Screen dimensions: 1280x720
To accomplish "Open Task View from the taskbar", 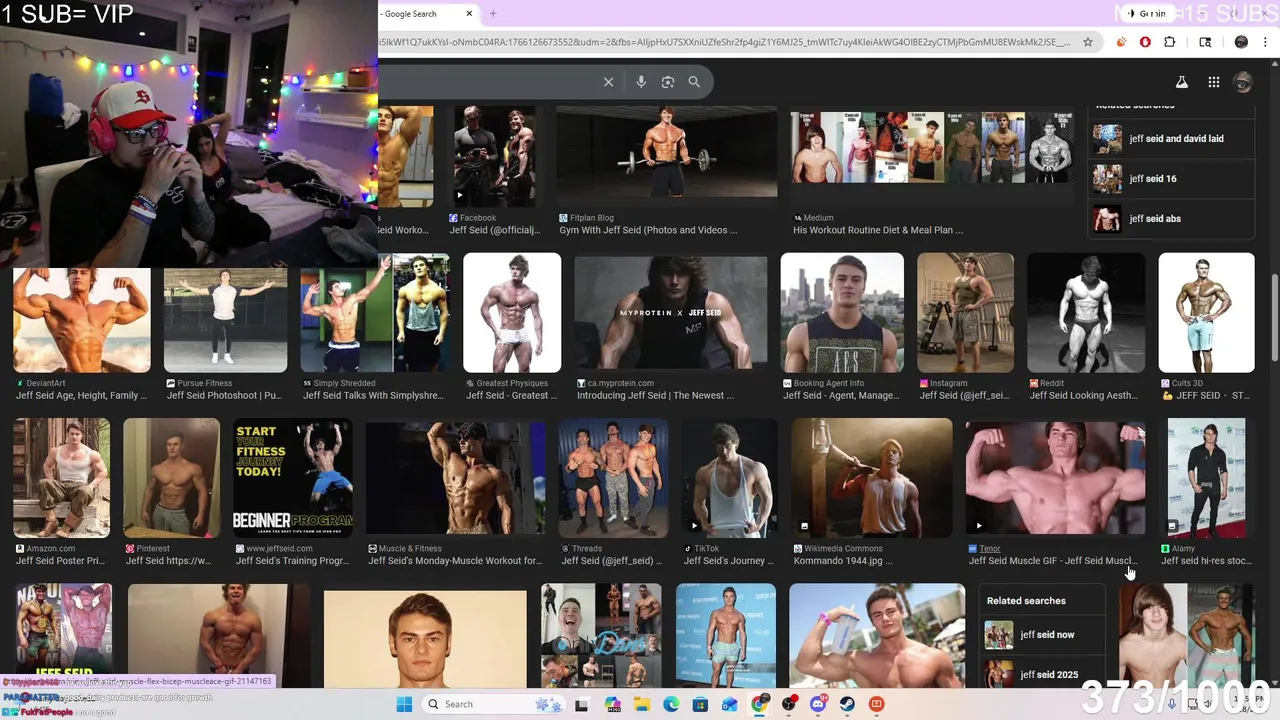I will click(582, 704).
